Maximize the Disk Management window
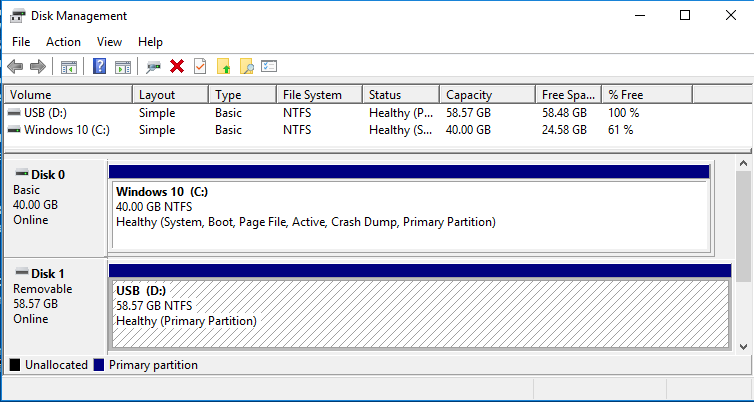The image size is (754, 402). (x=685, y=15)
